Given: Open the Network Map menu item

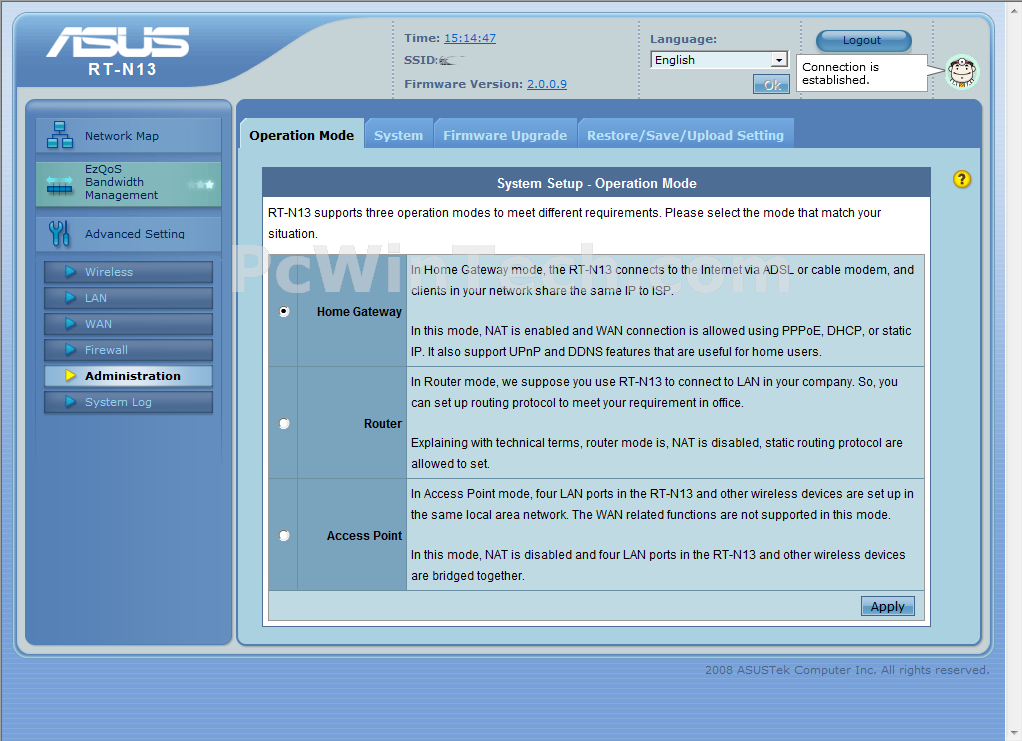Looking at the screenshot, I should coord(128,136).
